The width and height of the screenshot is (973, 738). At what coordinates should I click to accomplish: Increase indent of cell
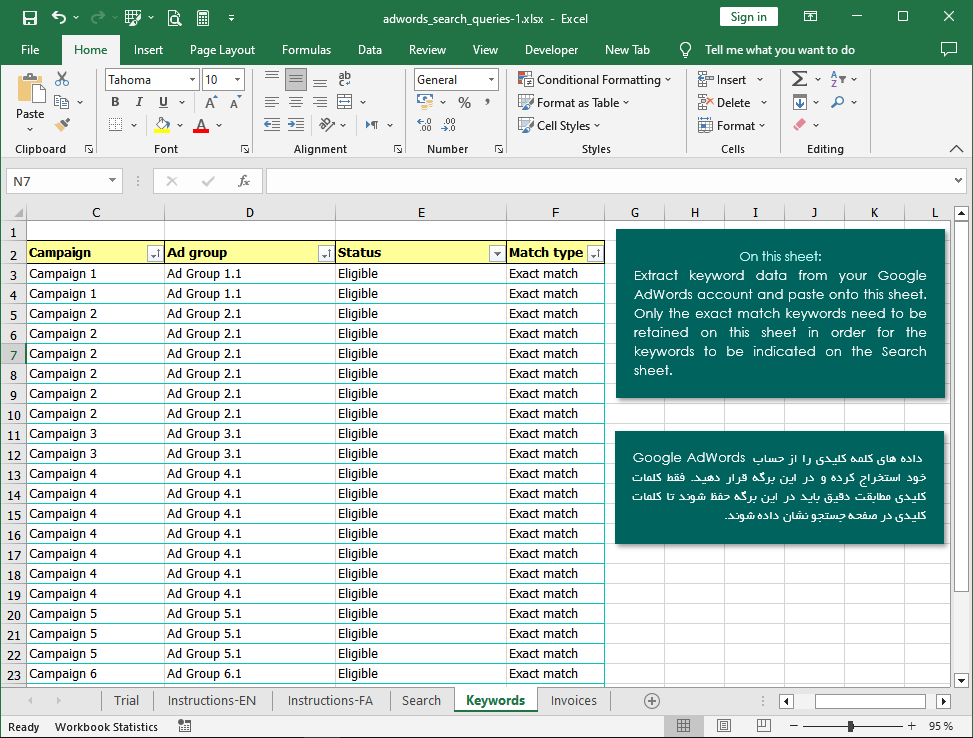coord(296,125)
